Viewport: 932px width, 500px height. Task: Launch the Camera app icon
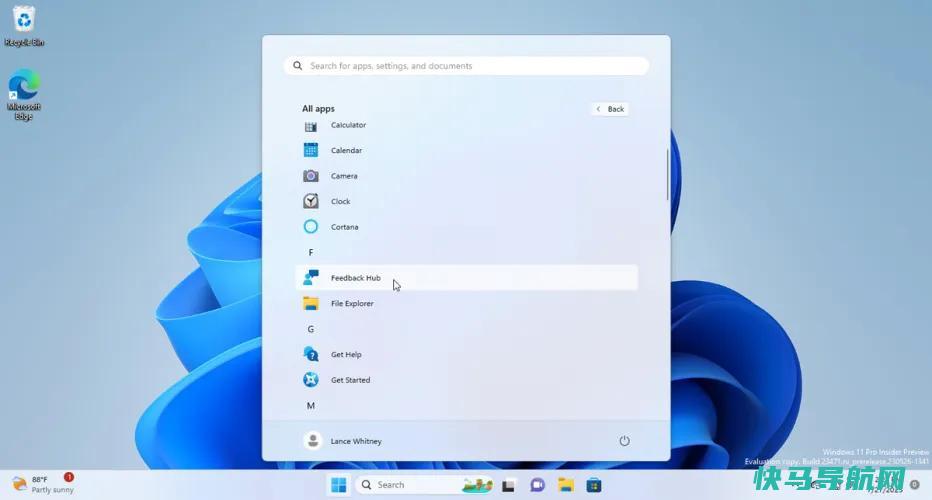click(311, 176)
